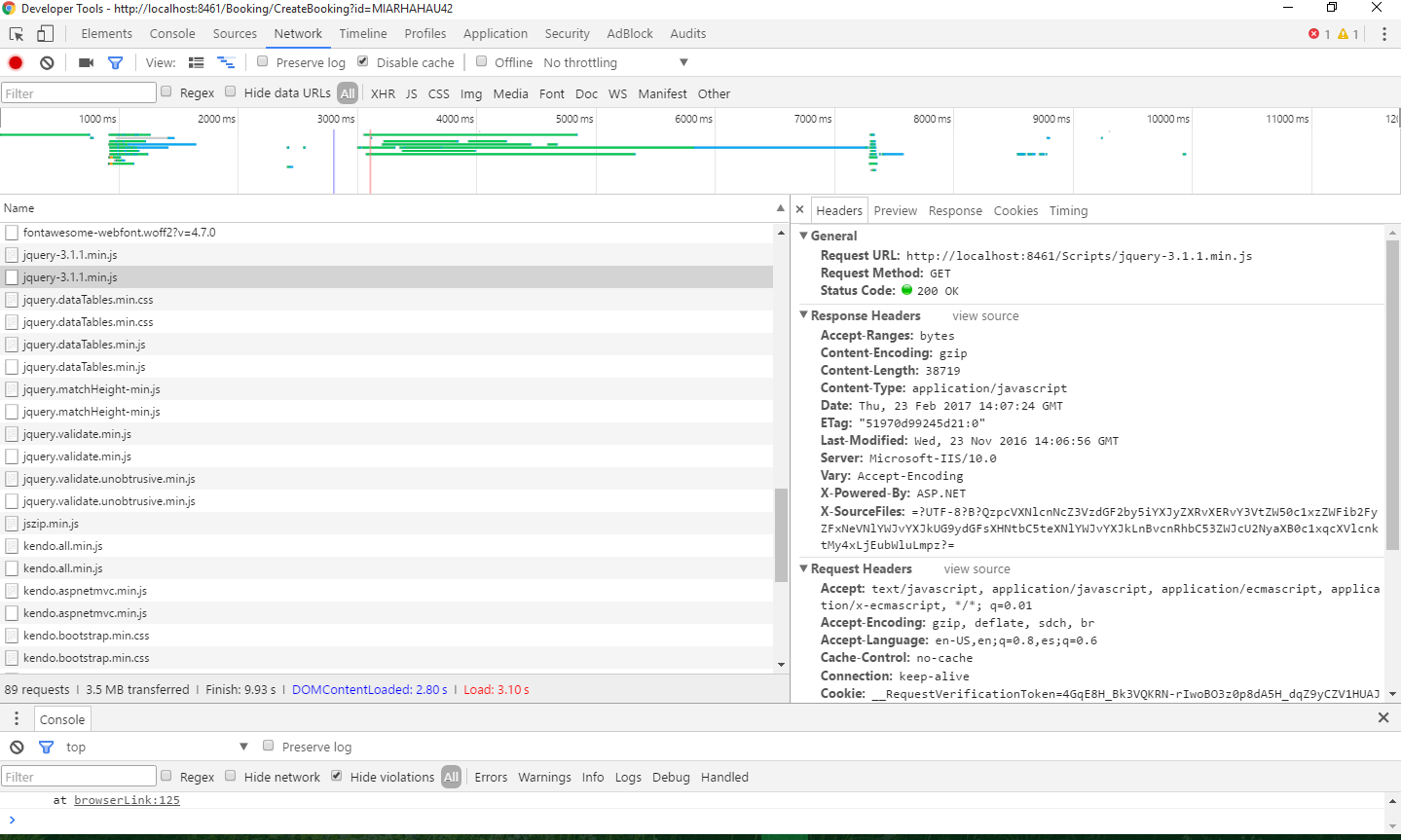The width and height of the screenshot is (1401, 840).
Task: Collapse the Request Headers section
Action: tap(804, 568)
